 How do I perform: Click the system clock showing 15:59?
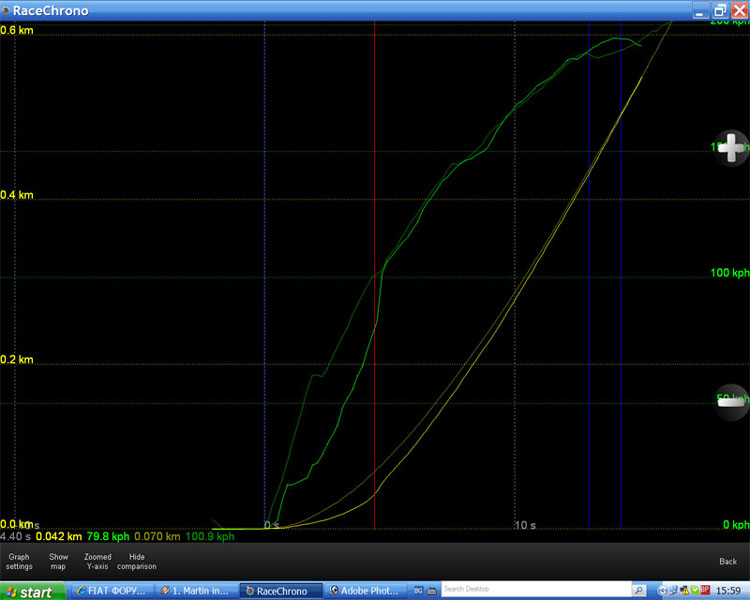pyautogui.click(x=732, y=591)
